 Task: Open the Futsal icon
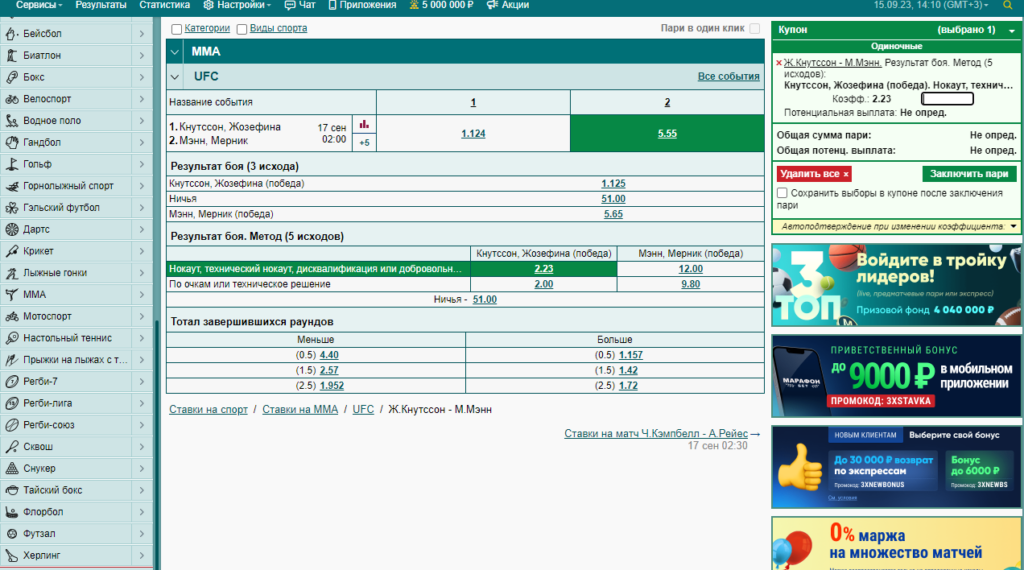(x=12, y=533)
